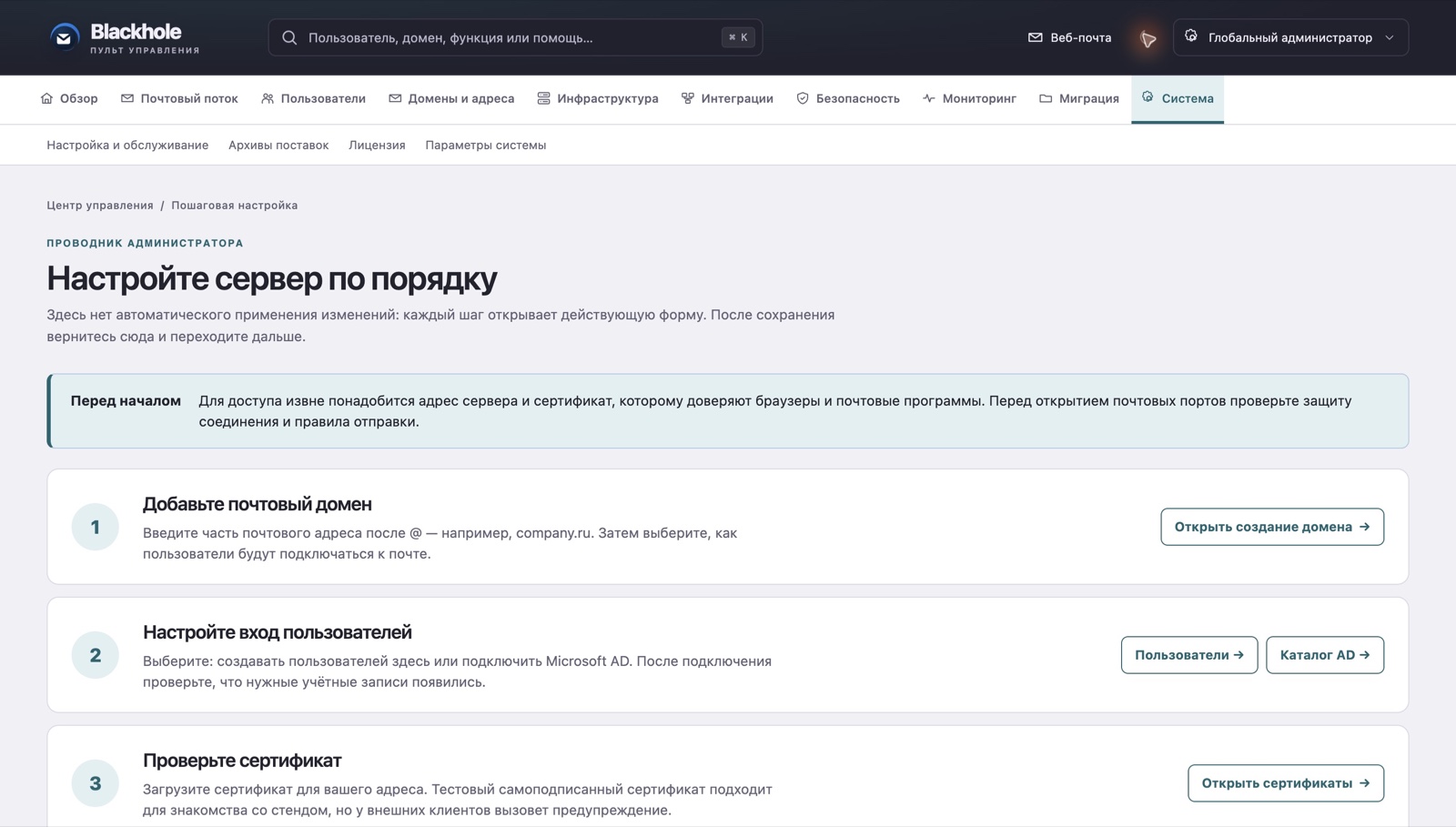Click the gear icon beside Система
The image size is (1456, 827).
point(1148,96)
